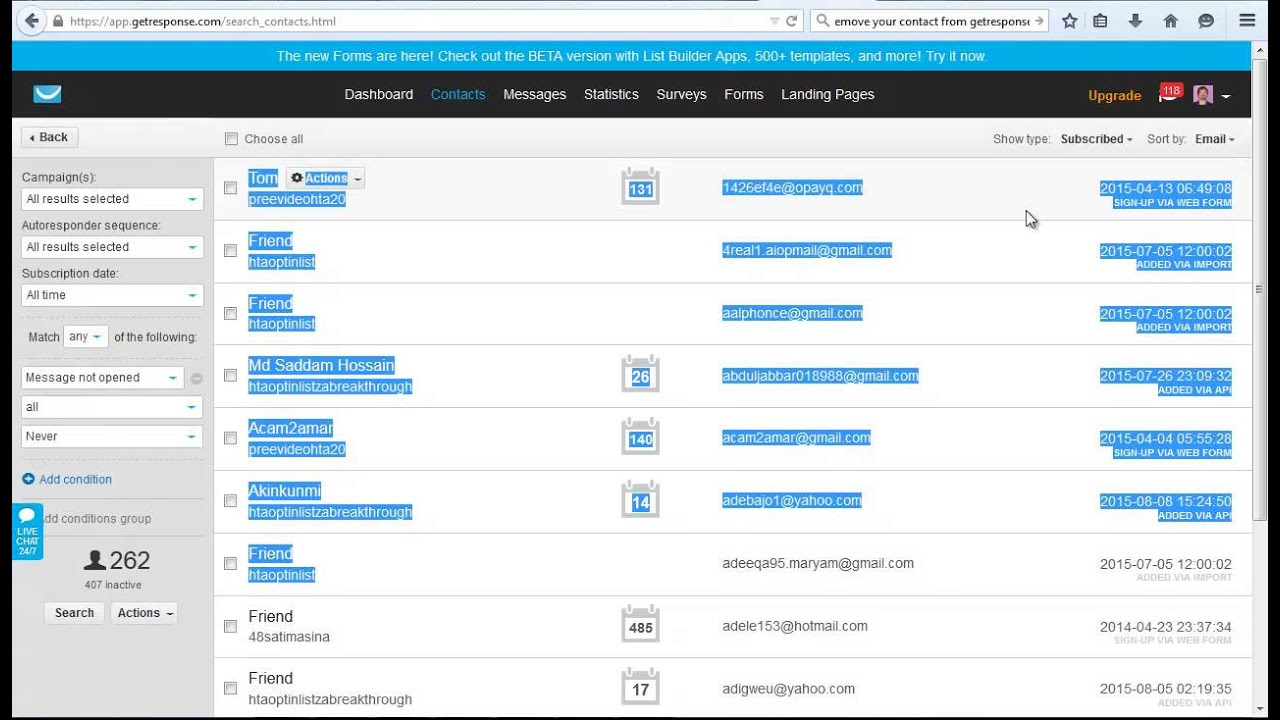Select checkbox for Acam2amar contact
Screen dimensions: 1280x720
point(230,438)
